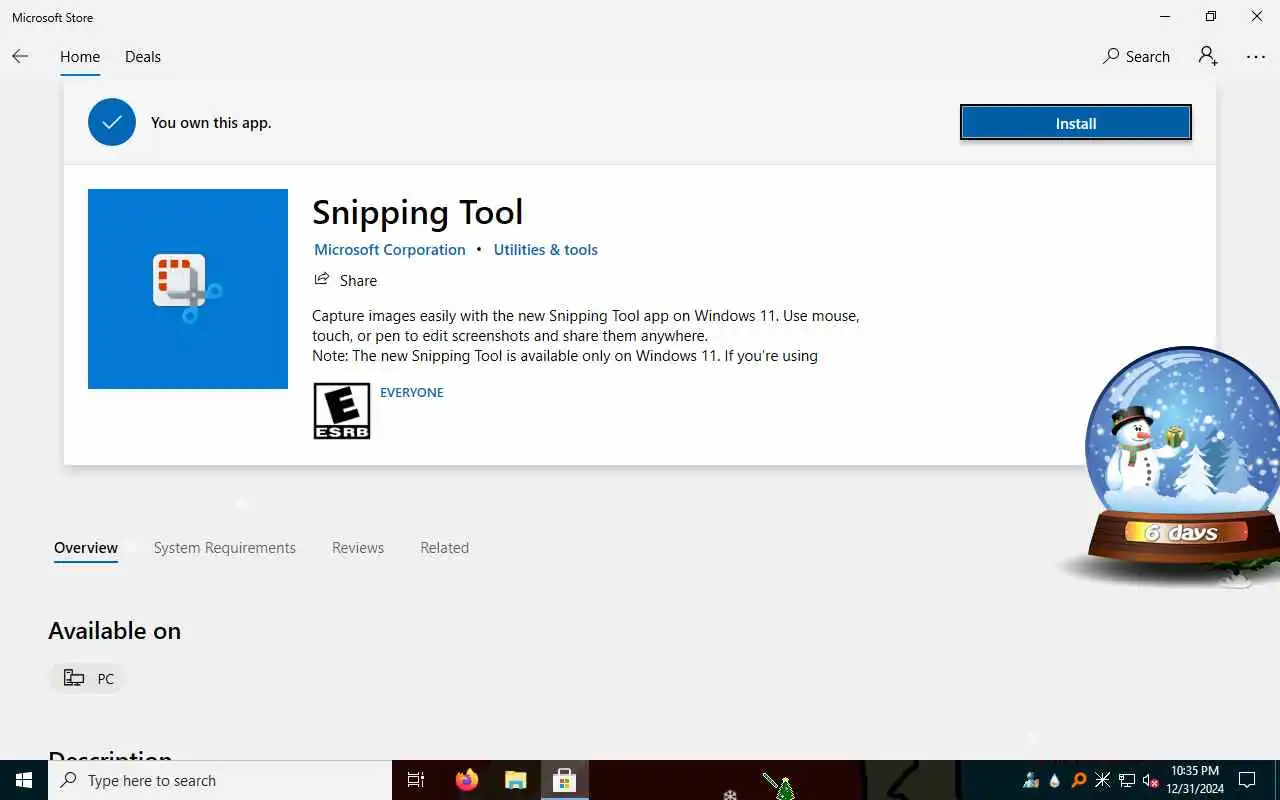The width and height of the screenshot is (1280, 800).
Task: Show the Related tab
Action: click(445, 548)
